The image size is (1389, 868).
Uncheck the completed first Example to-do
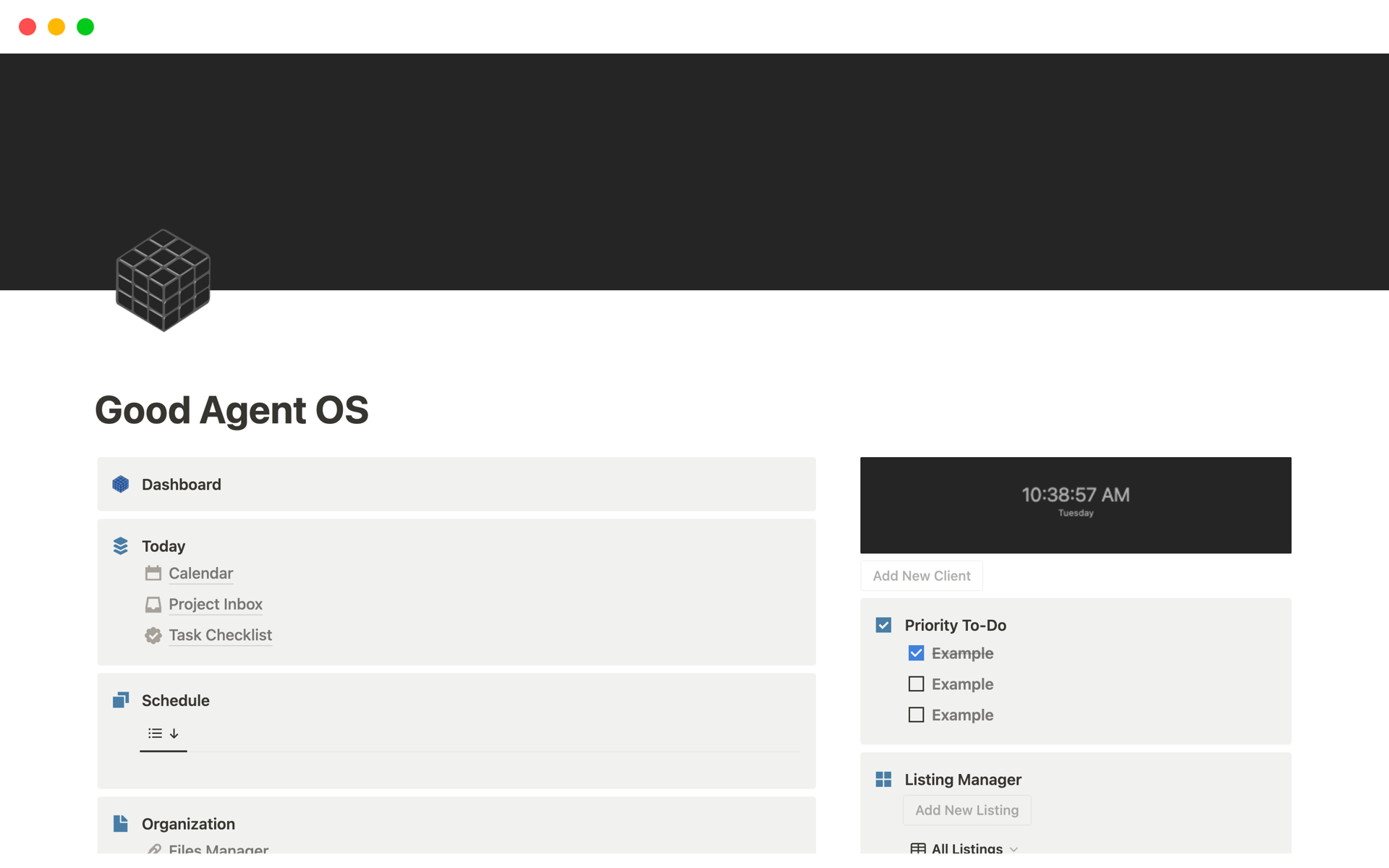click(916, 653)
